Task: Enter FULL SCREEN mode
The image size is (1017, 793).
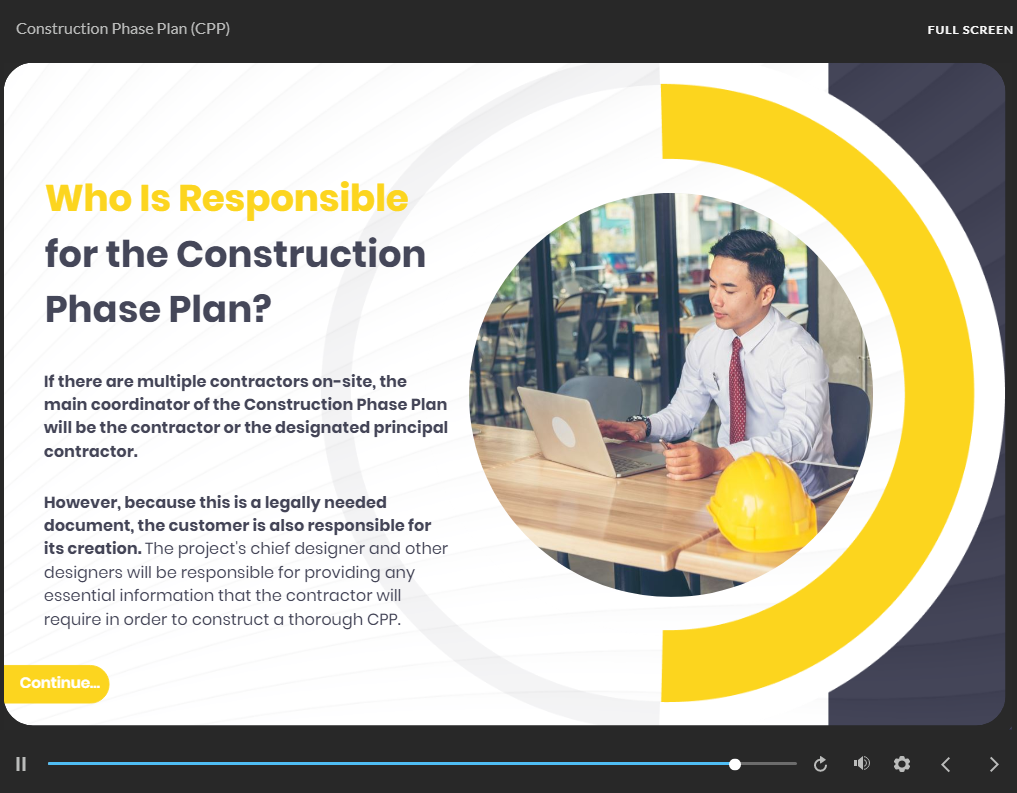Action: (x=969, y=30)
